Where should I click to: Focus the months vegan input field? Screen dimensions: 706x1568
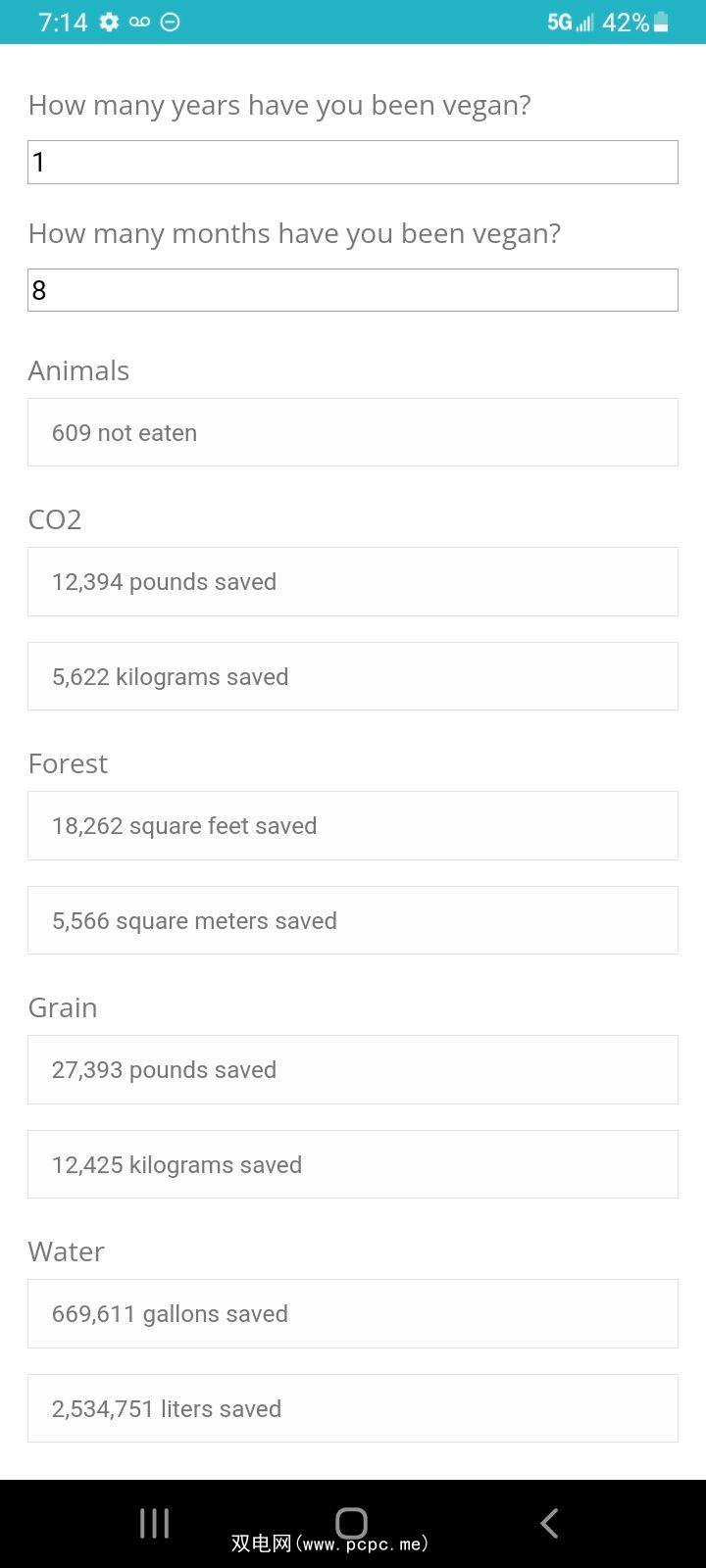coord(353,290)
